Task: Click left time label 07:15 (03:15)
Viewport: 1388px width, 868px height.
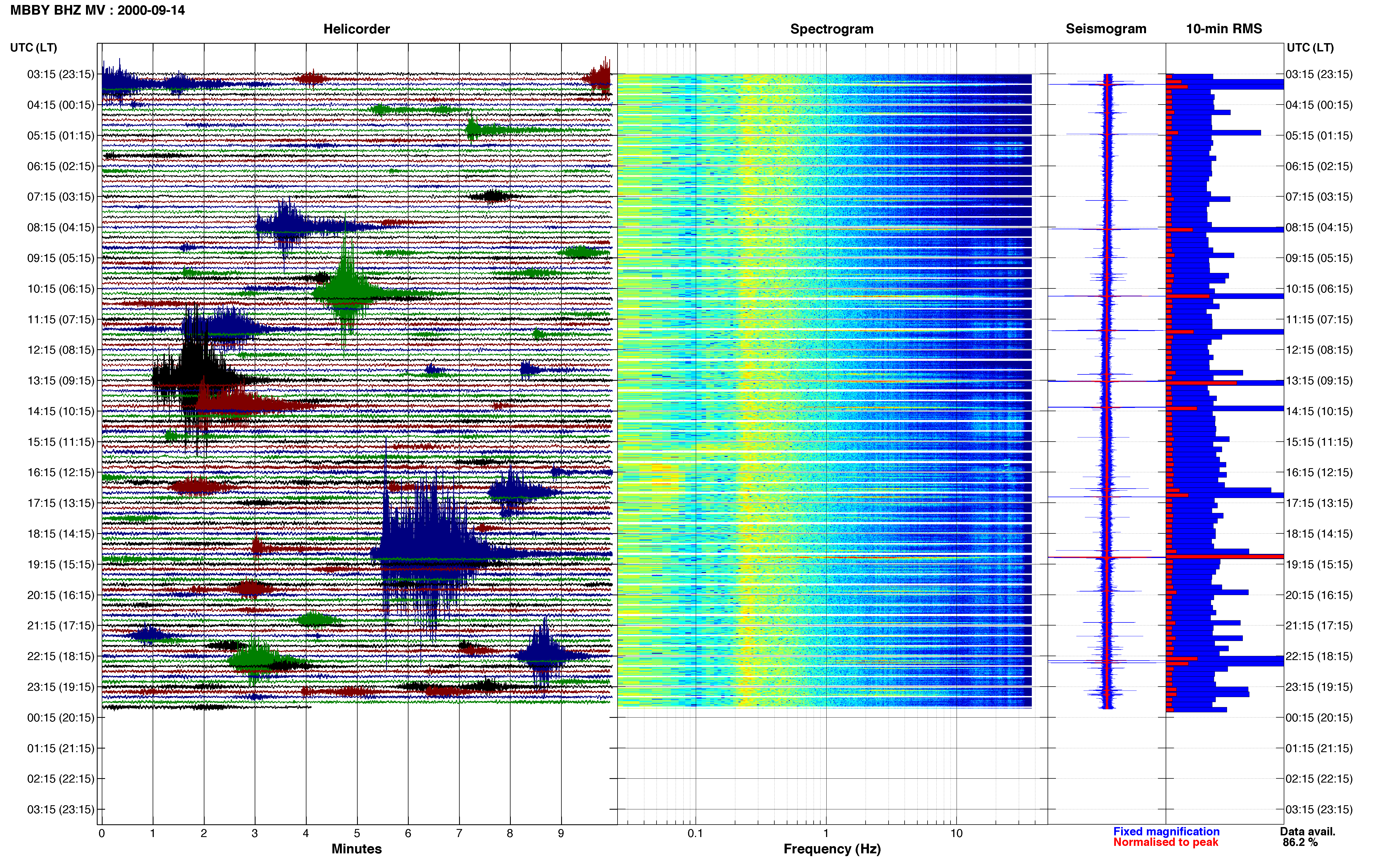Action: point(60,196)
